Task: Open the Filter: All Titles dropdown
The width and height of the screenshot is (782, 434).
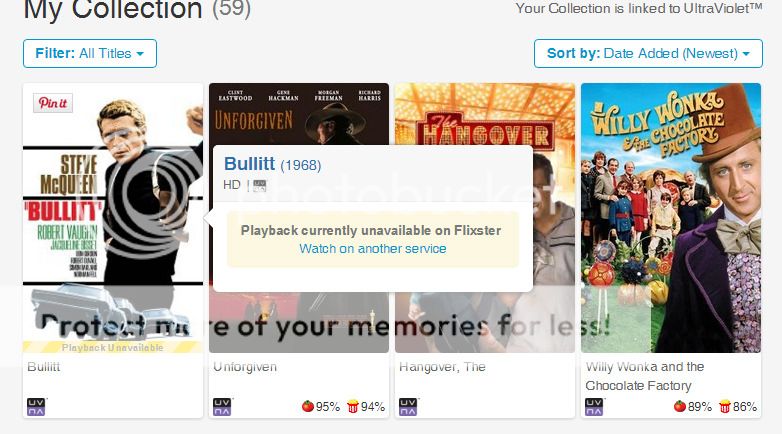Action: [90, 53]
